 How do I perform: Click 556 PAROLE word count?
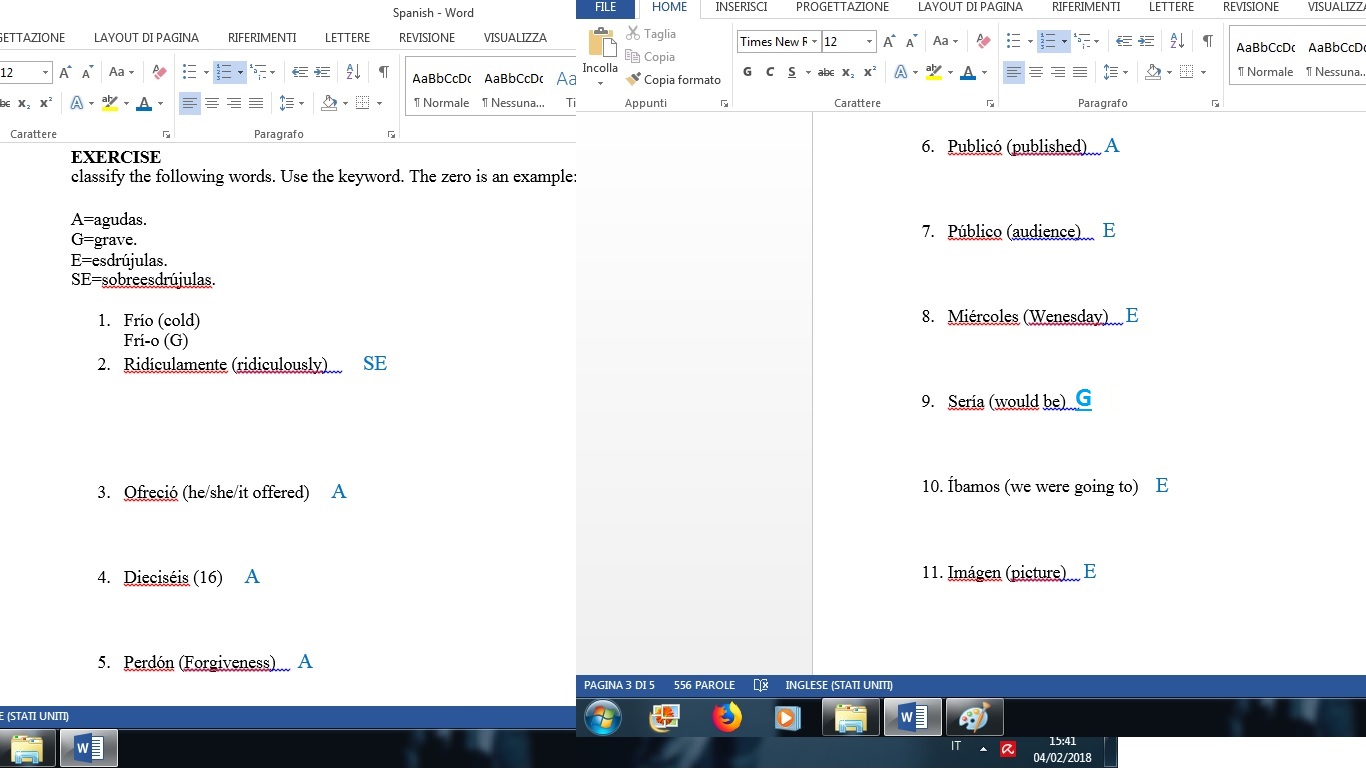click(704, 686)
